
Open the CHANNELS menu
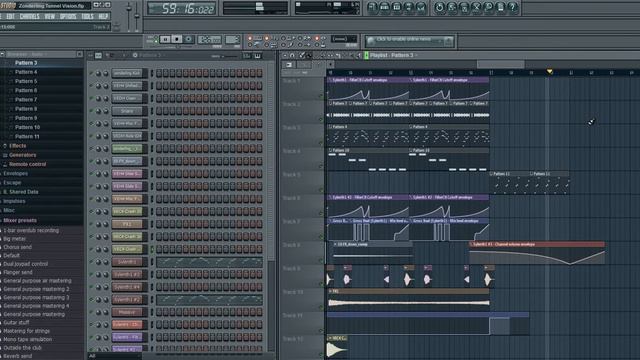point(30,16)
